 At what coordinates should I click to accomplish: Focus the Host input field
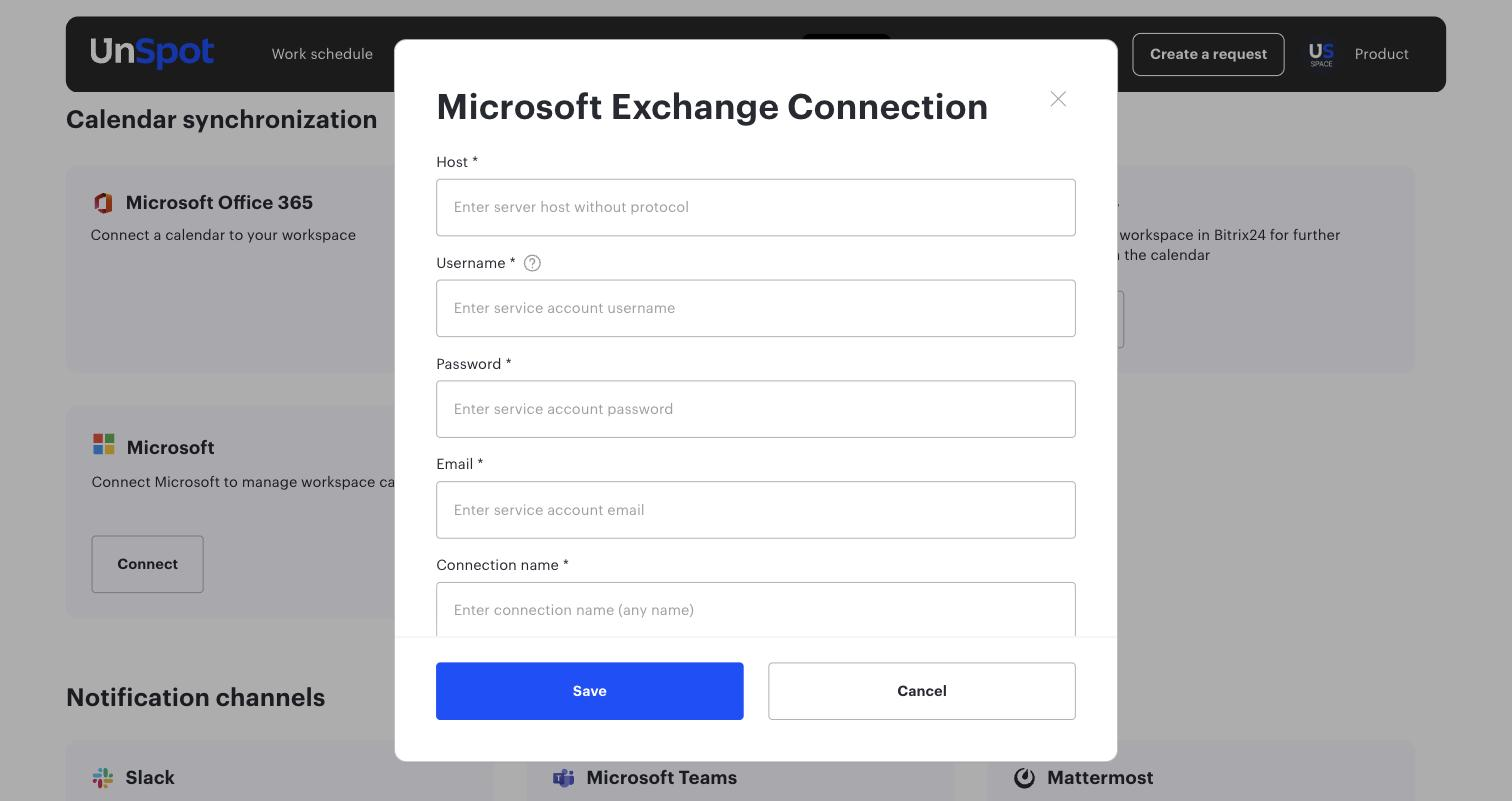756,208
